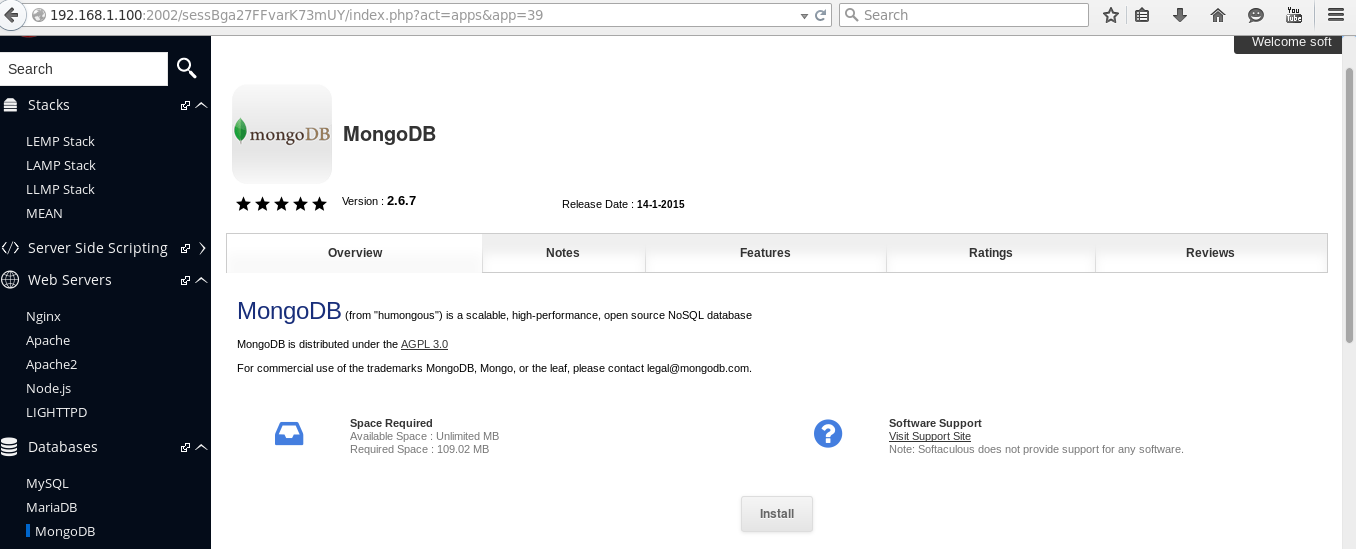Select LIGHTTPD in sidebar
This screenshot has height=549, width=1356.
(55, 412)
